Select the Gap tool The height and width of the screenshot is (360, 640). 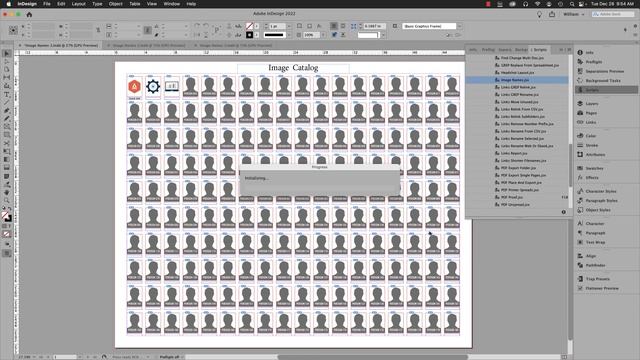pyautogui.click(x=7, y=78)
